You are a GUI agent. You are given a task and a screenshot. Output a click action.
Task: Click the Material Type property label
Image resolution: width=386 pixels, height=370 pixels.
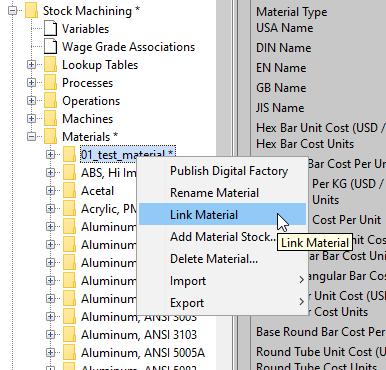point(292,12)
